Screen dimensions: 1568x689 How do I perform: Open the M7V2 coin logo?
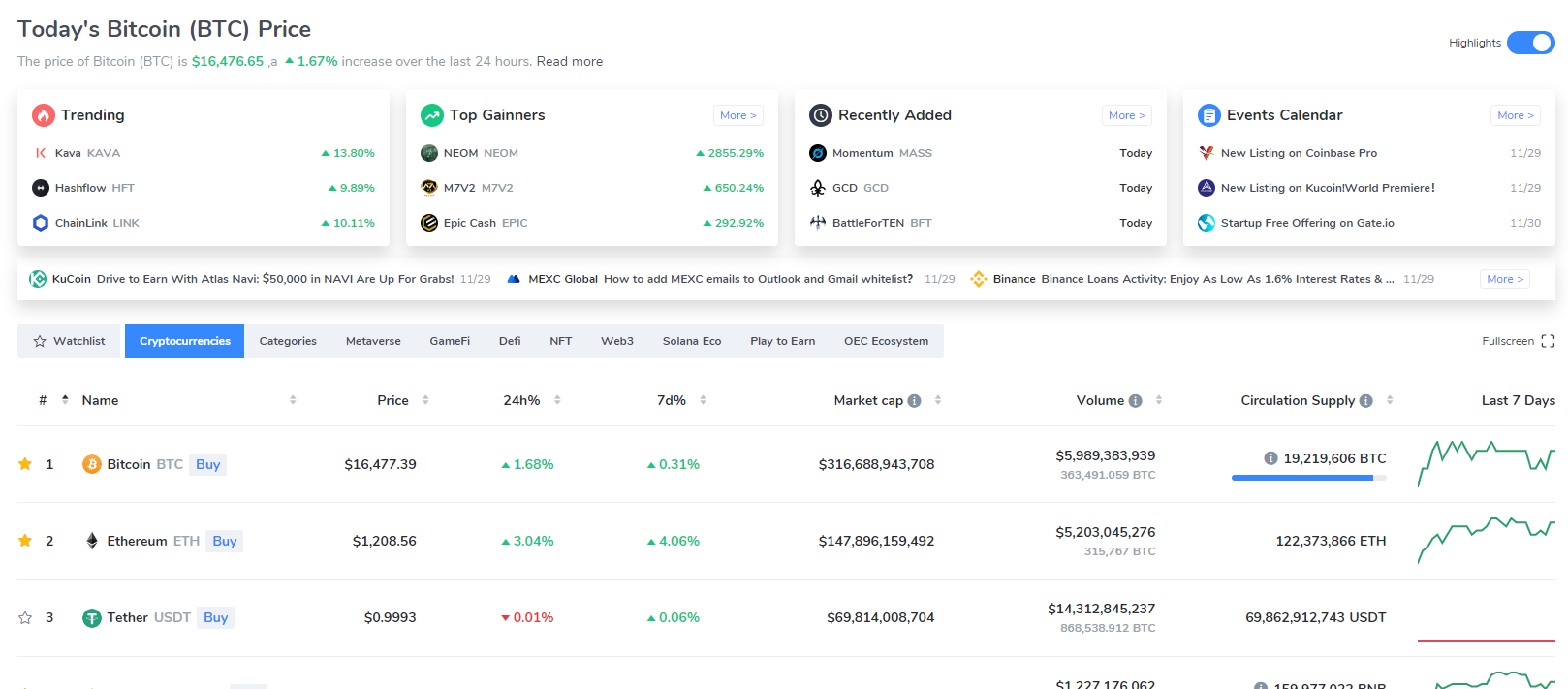(x=429, y=188)
